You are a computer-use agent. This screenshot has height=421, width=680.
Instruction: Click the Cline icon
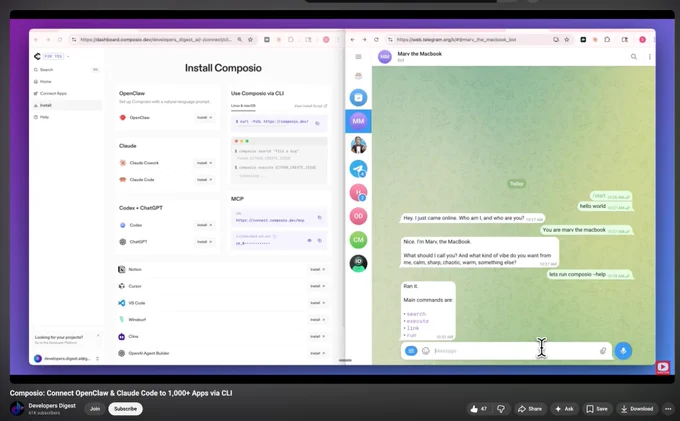point(121,336)
